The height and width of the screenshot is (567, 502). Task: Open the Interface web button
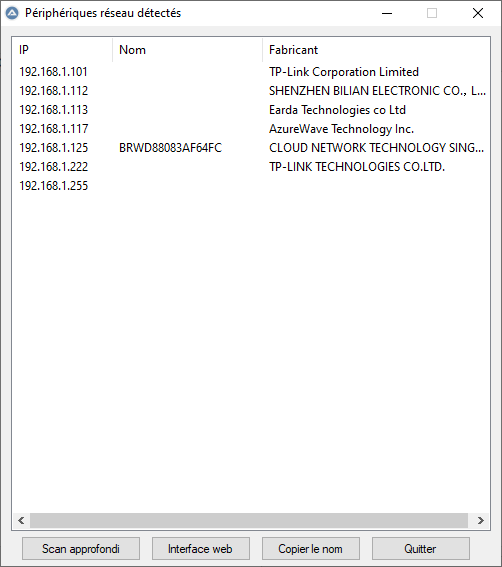(201, 549)
